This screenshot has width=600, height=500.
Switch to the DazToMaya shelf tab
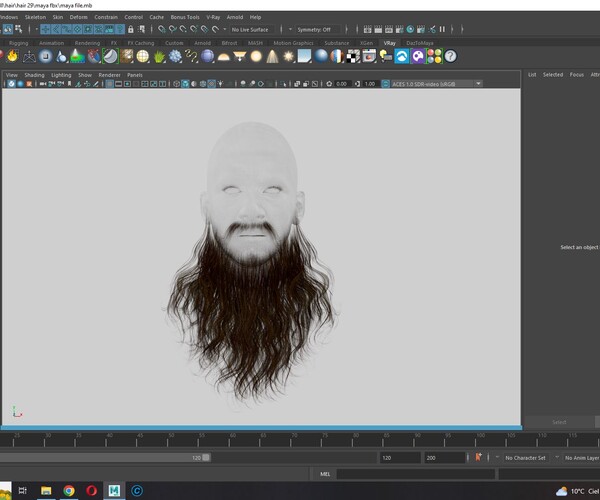(420, 43)
